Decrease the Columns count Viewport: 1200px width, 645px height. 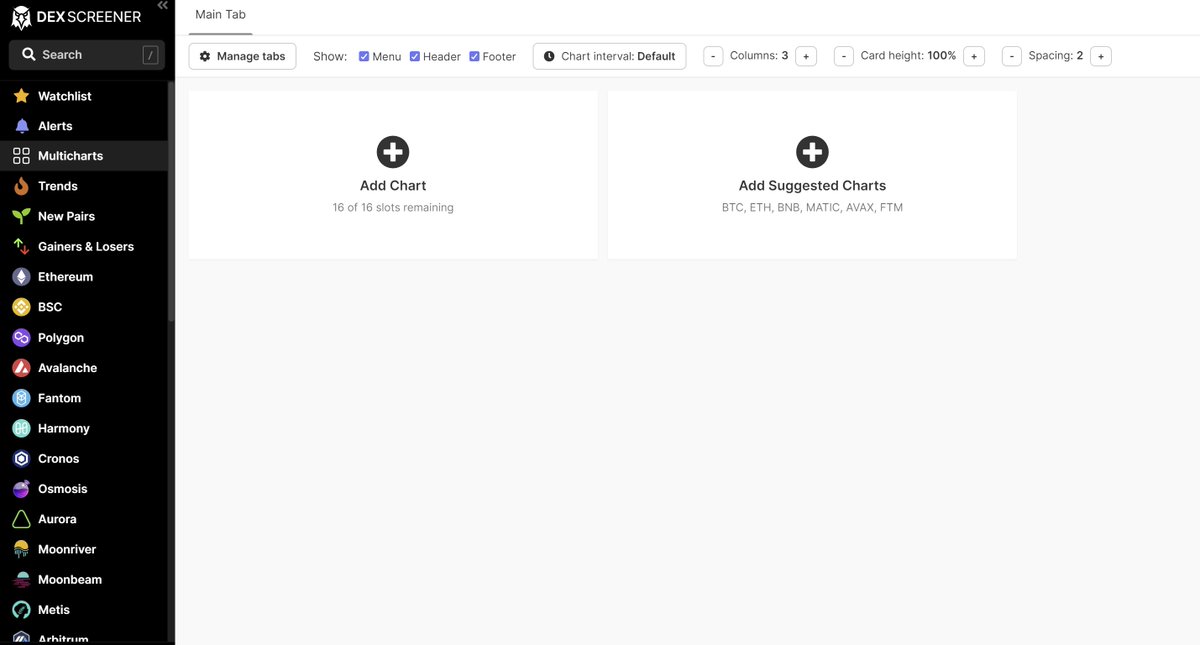(x=713, y=56)
